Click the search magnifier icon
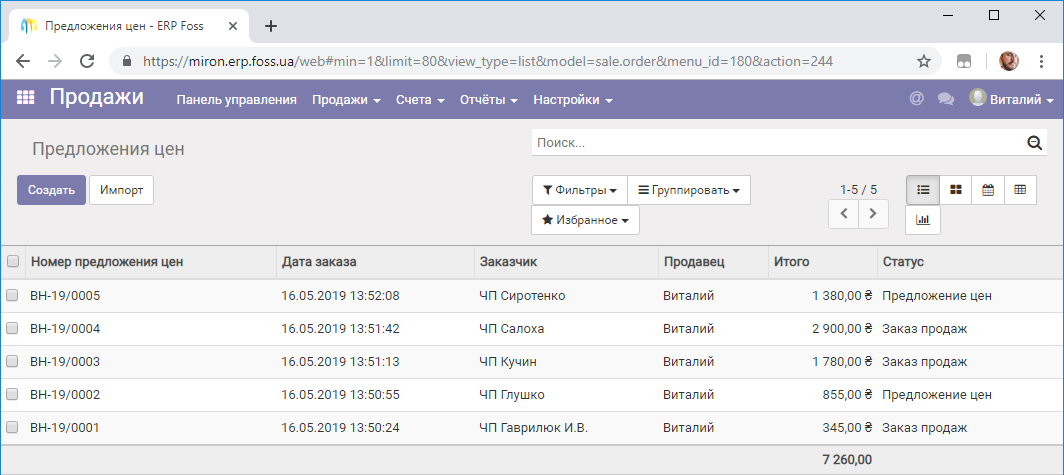The height and width of the screenshot is (475, 1064). pyautogui.click(x=1034, y=142)
